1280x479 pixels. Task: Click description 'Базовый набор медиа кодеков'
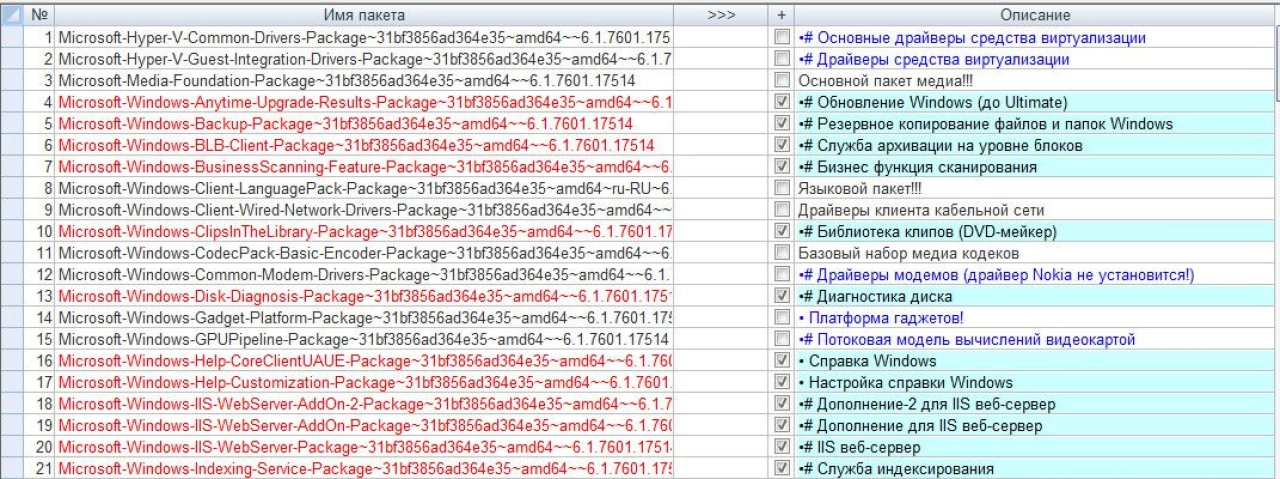[x=908, y=253]
